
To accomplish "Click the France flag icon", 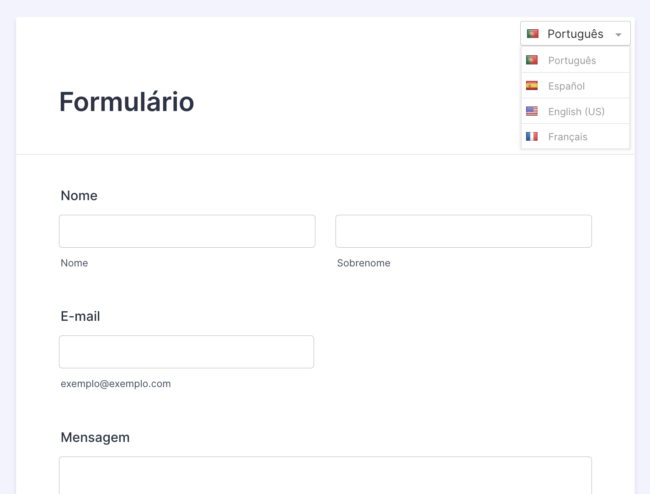I will 532,136.
